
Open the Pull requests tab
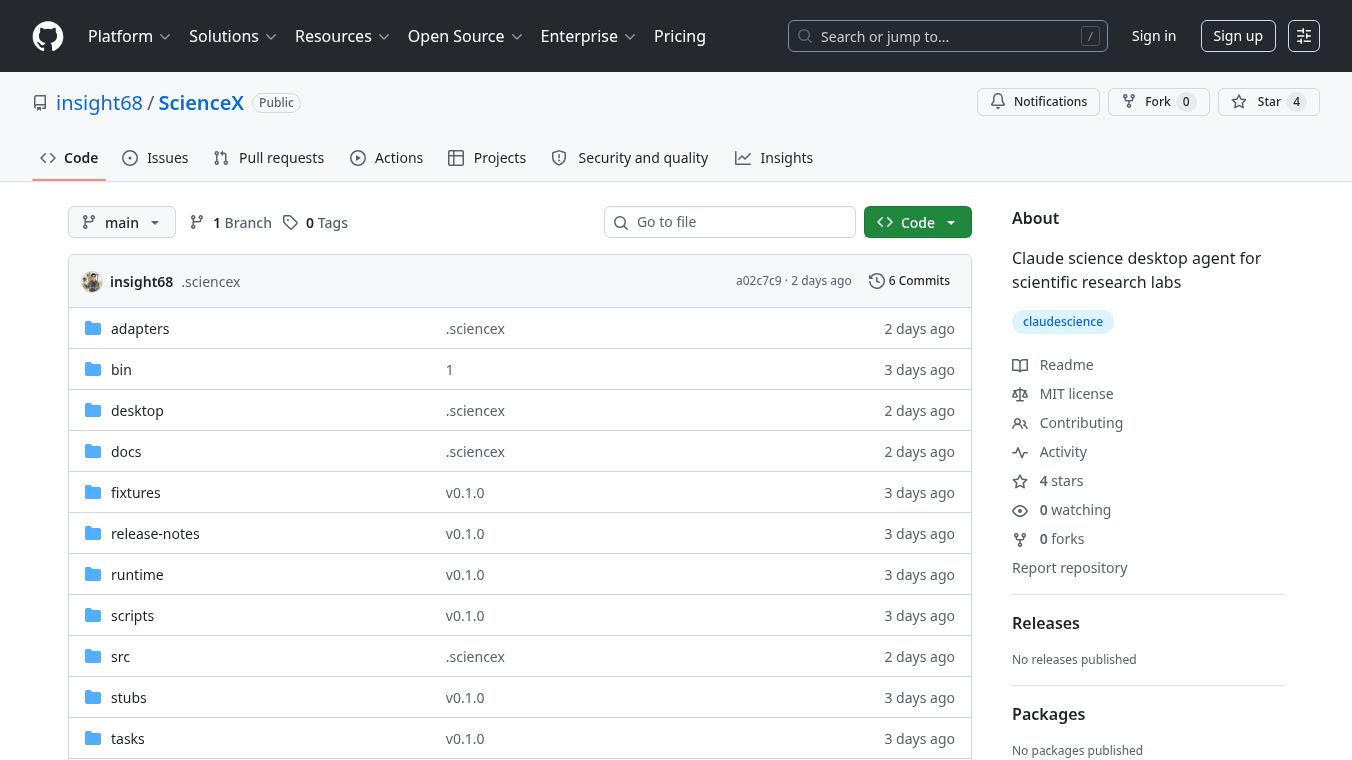coord(269,158)
